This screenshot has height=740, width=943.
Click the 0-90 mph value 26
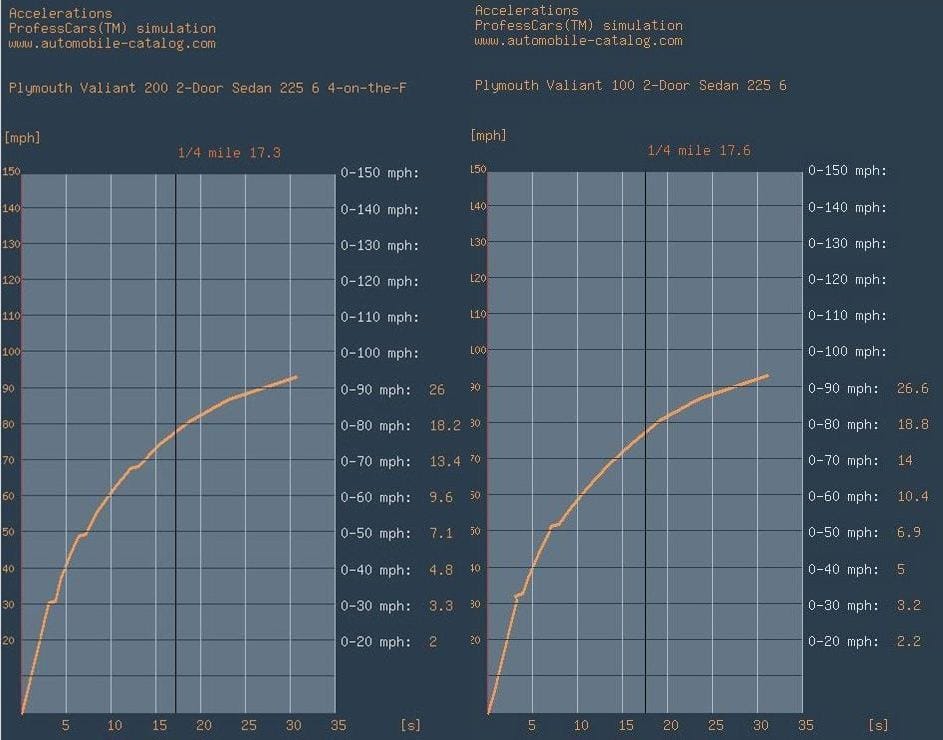pos(437,390)
